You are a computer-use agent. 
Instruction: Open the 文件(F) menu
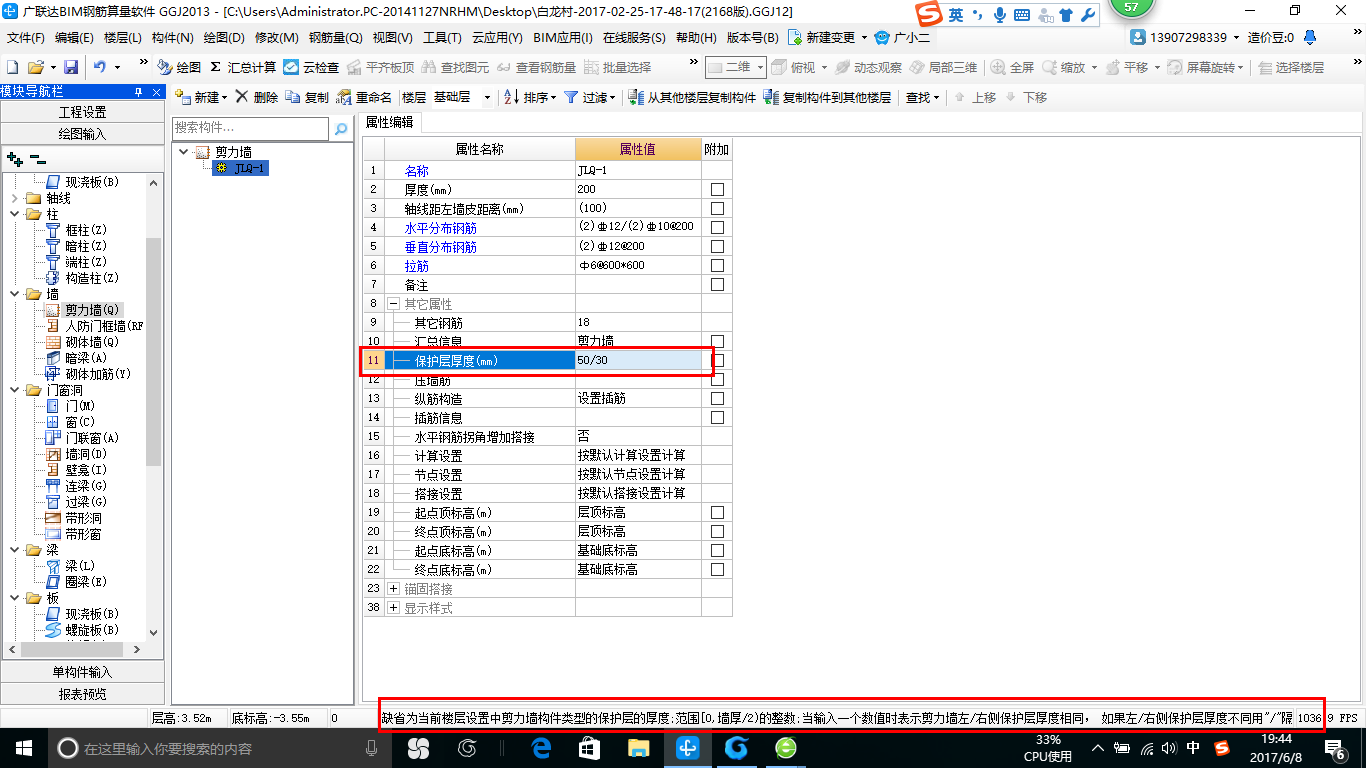(x=26, y=37)
